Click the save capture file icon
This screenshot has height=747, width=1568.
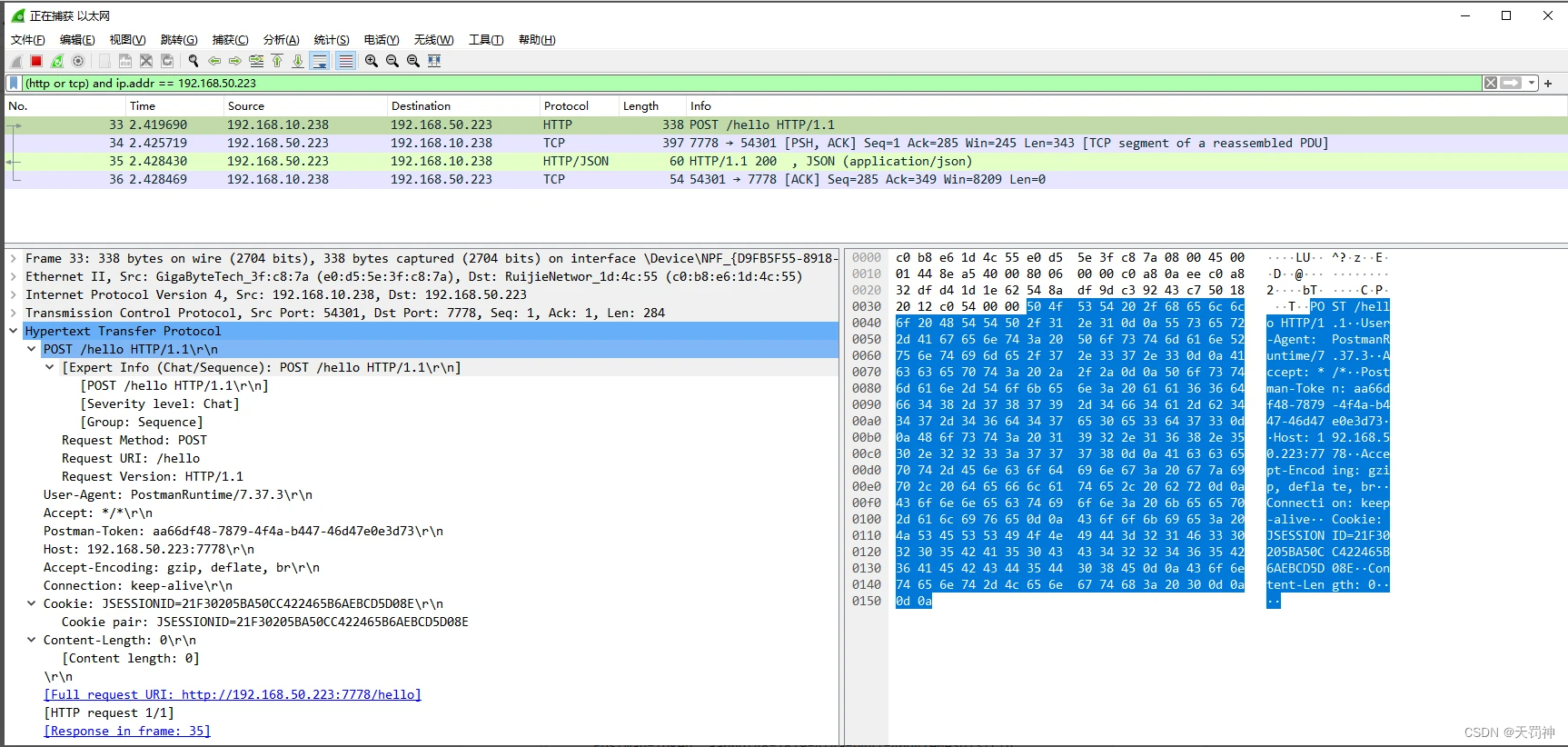coord(125,61)
